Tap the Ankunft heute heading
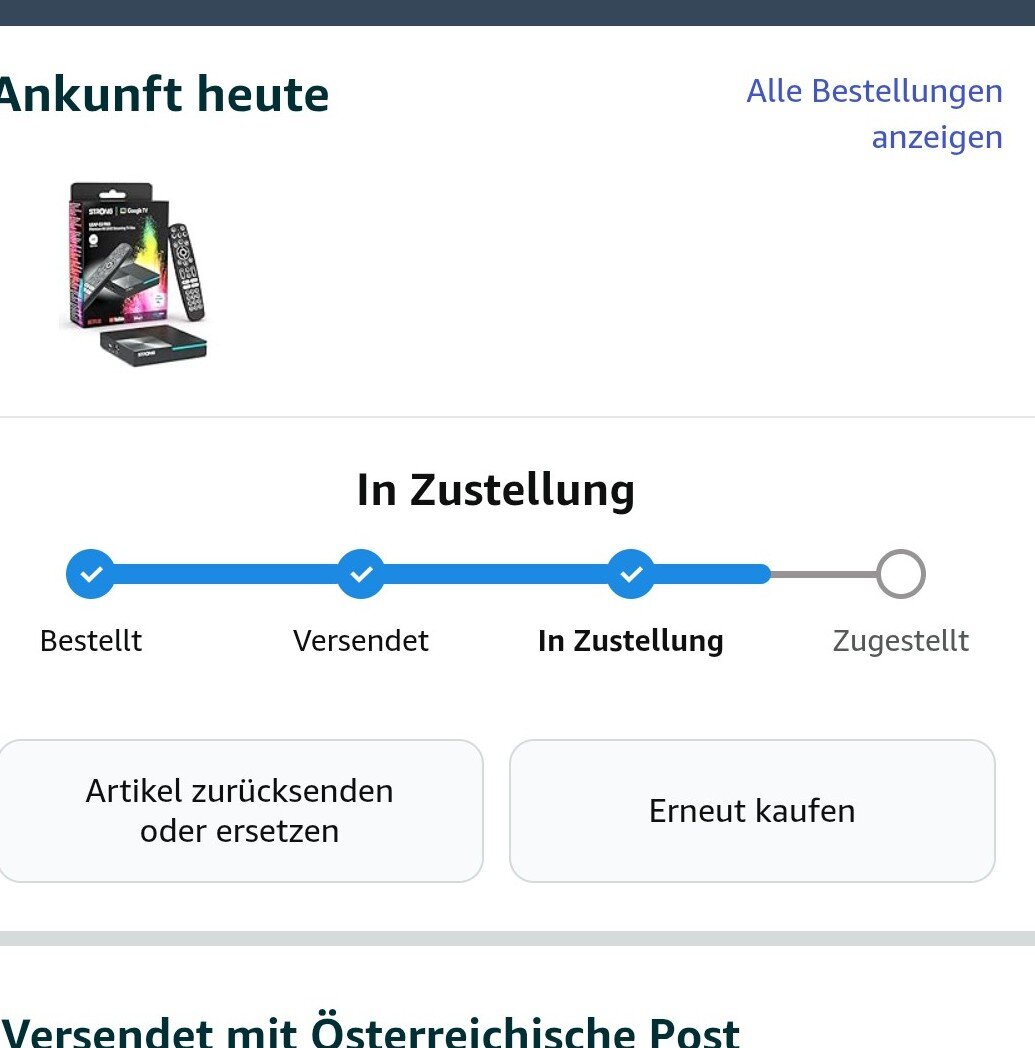 tap(164, 94)
